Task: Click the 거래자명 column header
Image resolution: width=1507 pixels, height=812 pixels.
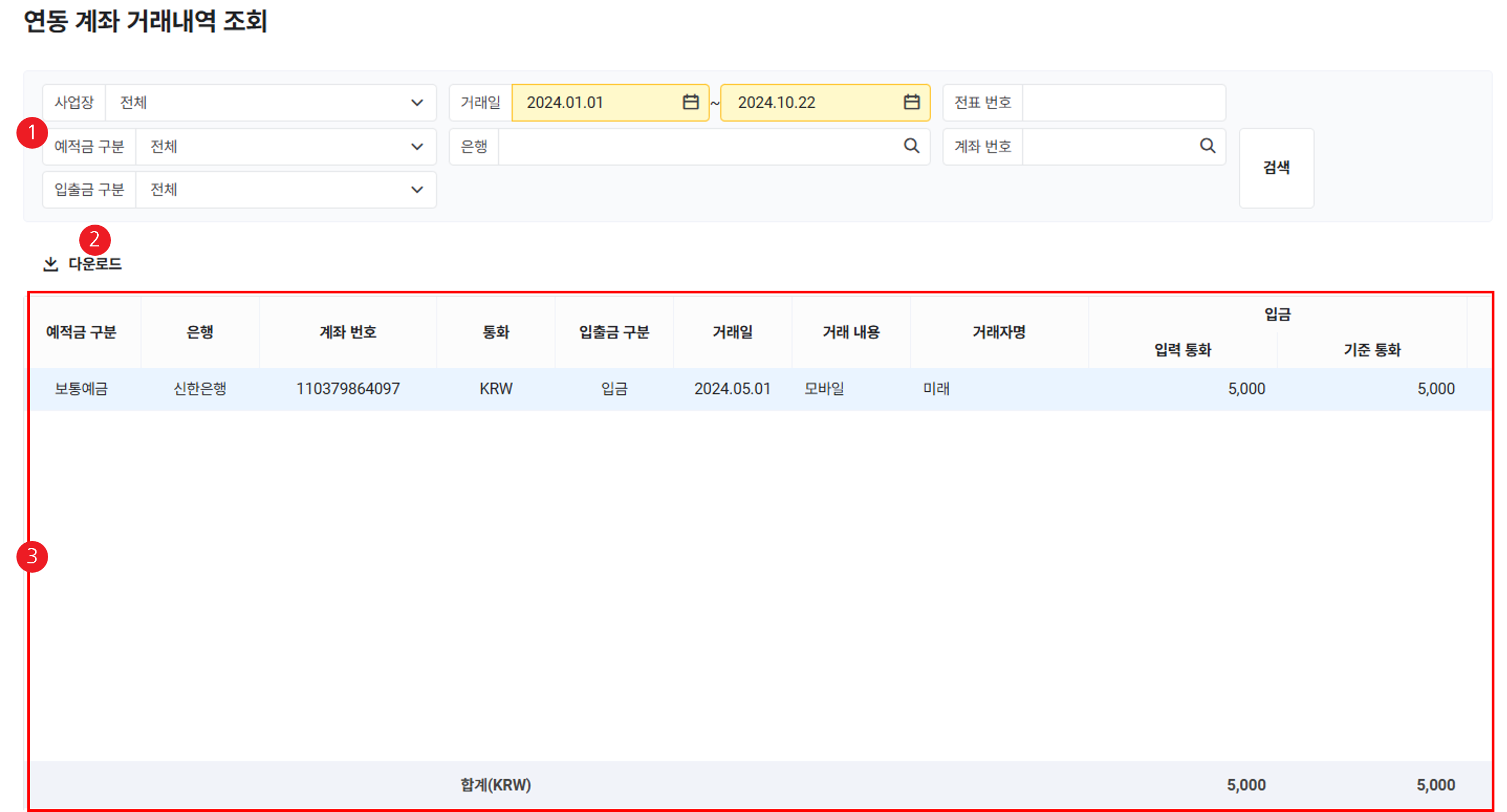Action: 999,332
